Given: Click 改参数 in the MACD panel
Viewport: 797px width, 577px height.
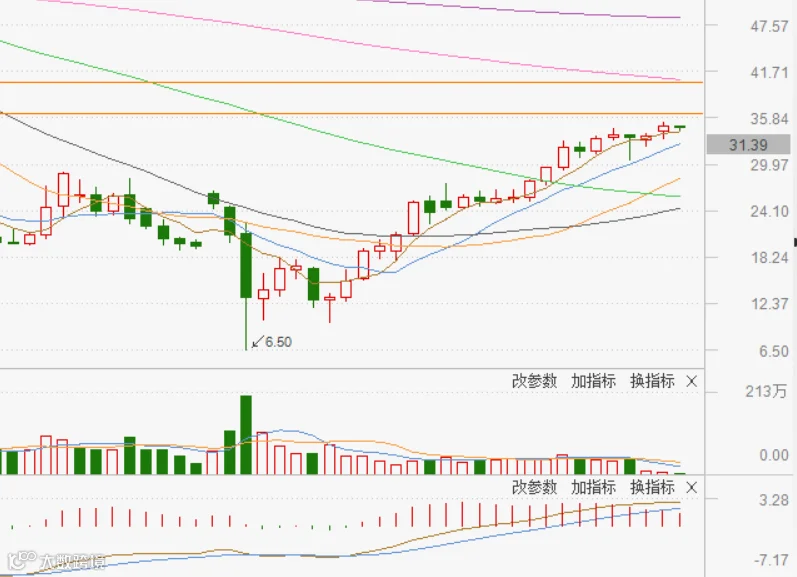Looking at the screenshot, I should point(534,487).
